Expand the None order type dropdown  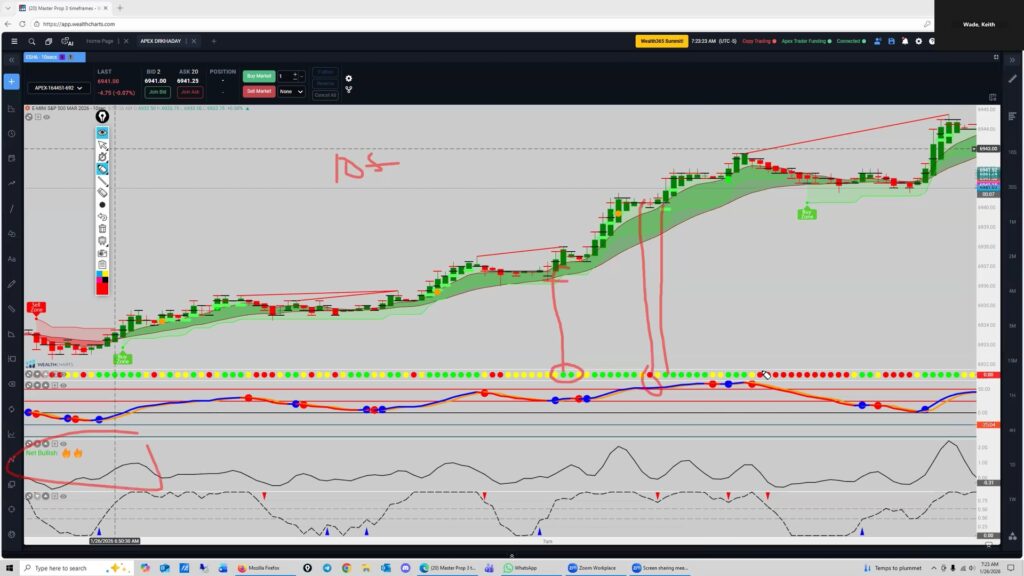pyautogui.click(x=292, y=91)
